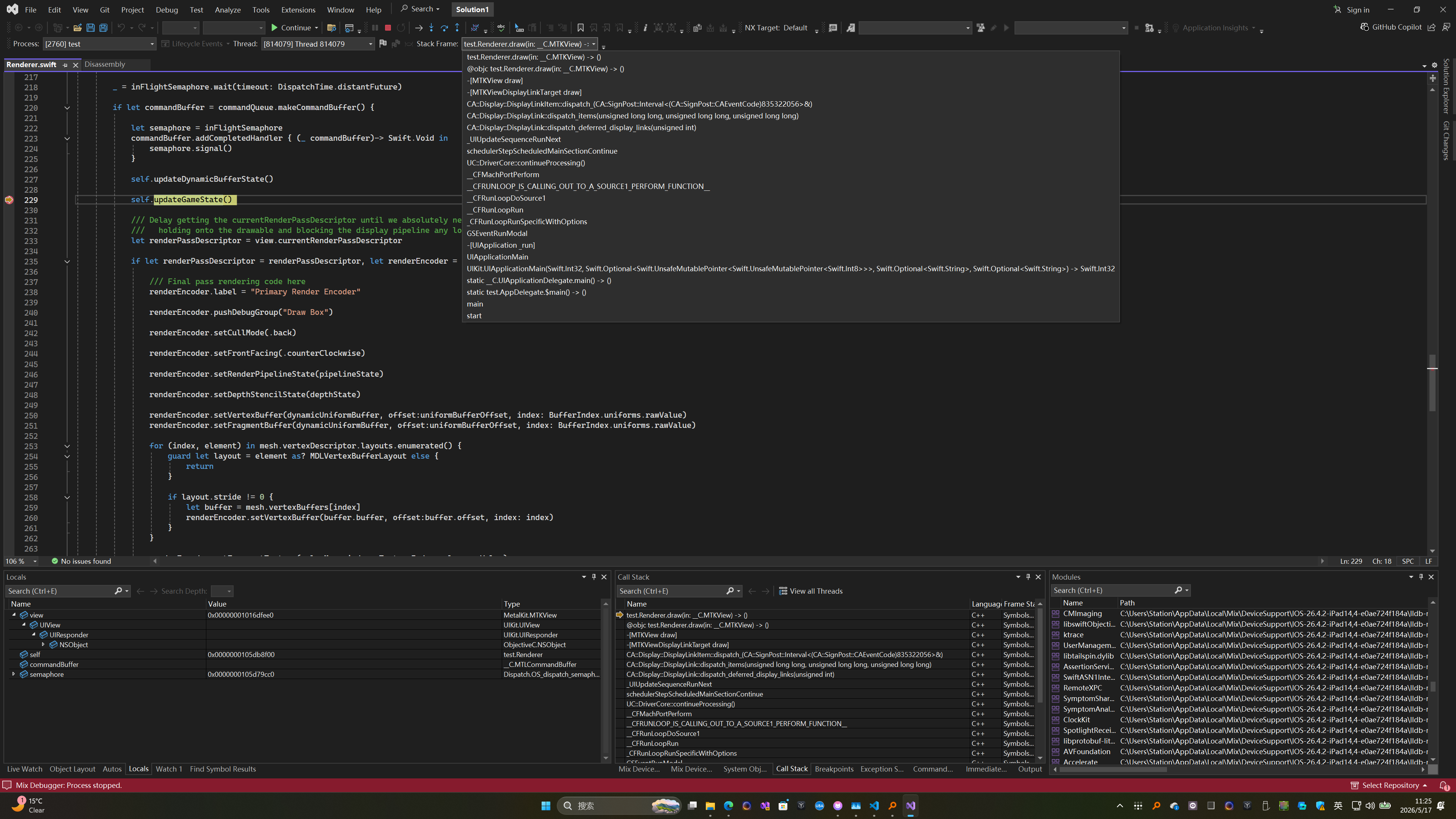1456x819 pixels.
Task: Expand the NSObject node in Locals
Action: click(43, 645)
